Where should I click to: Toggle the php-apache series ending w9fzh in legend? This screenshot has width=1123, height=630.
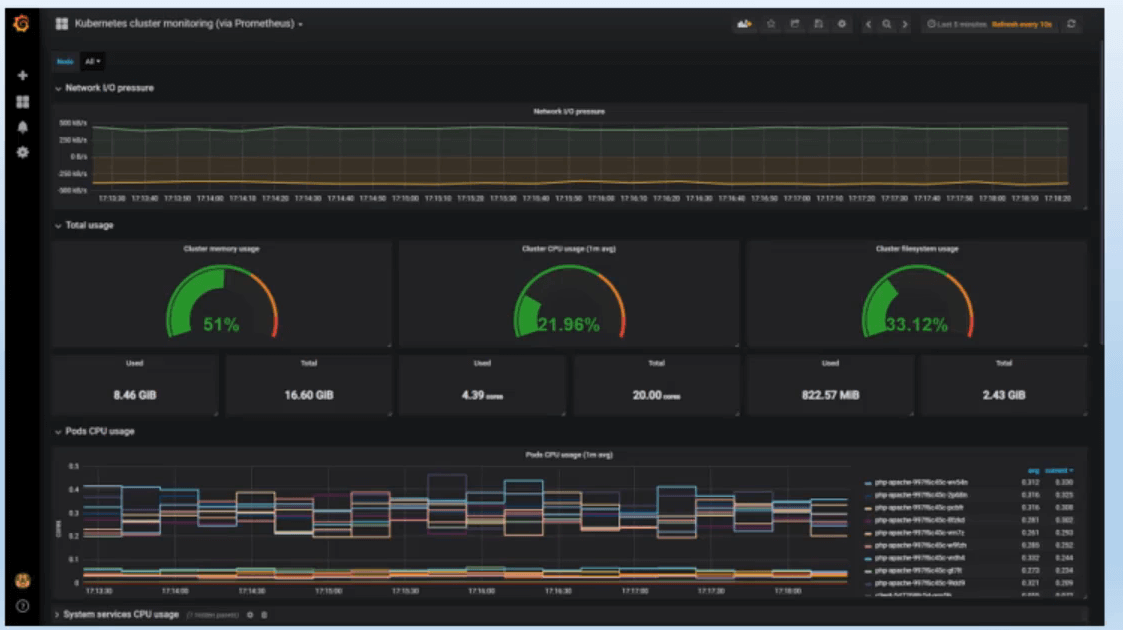coord(920,546)
